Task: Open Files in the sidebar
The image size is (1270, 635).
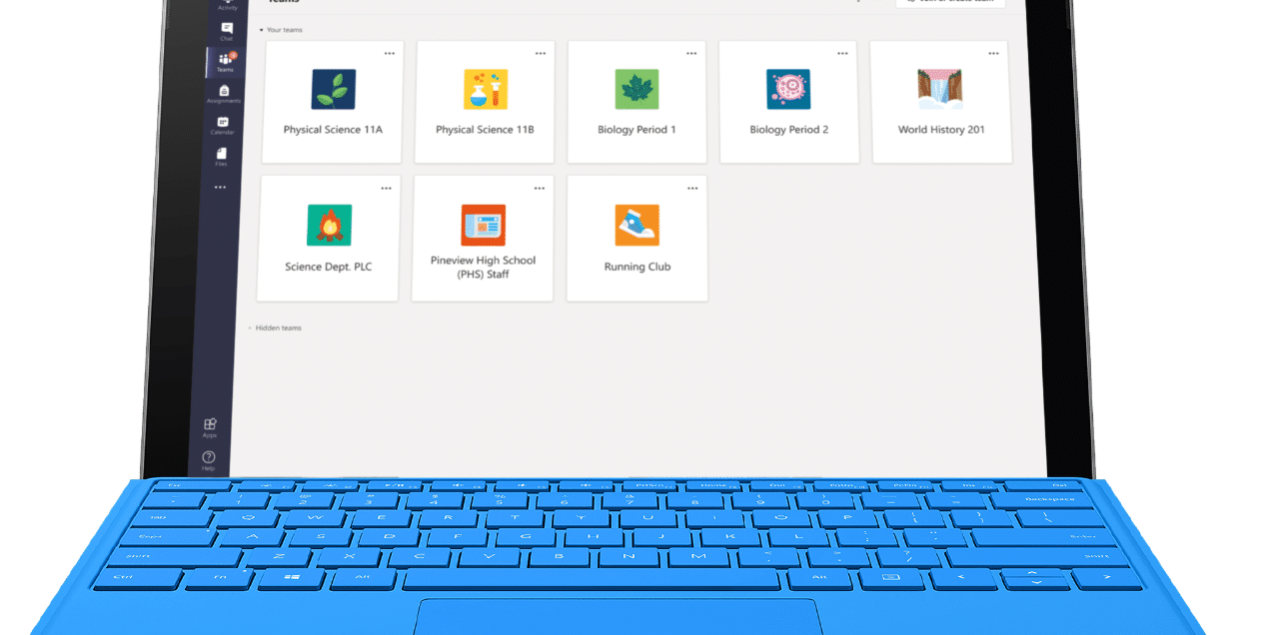Action: coord(221,156)
